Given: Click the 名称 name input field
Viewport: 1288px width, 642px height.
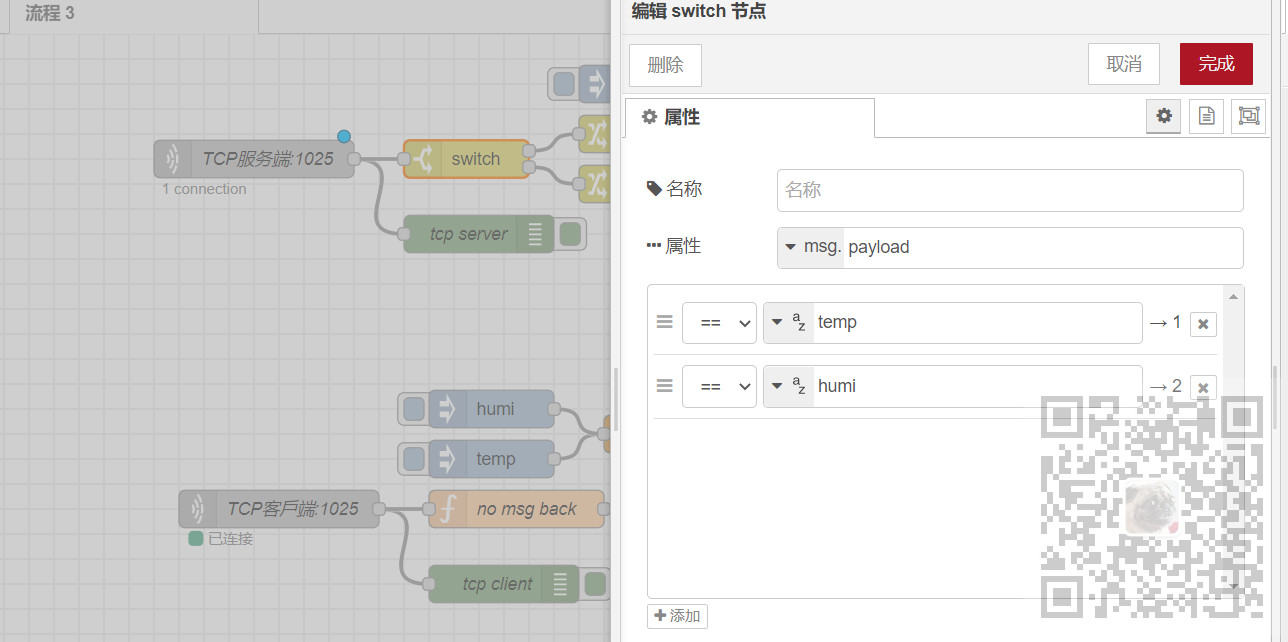Looking at the screenshot, I should (x=1009, y=190).
